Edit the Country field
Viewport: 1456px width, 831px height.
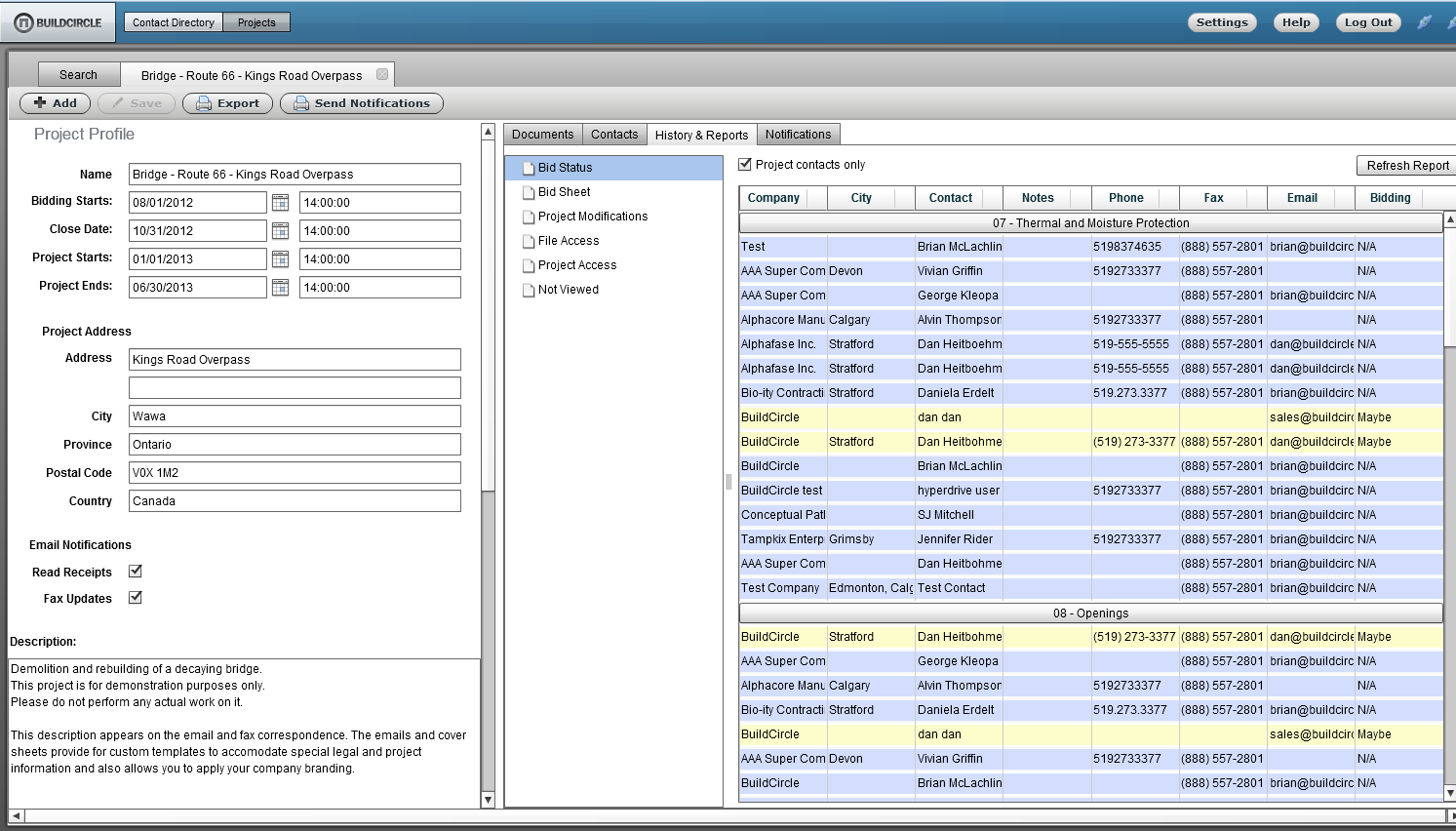(x=295, y=501)
